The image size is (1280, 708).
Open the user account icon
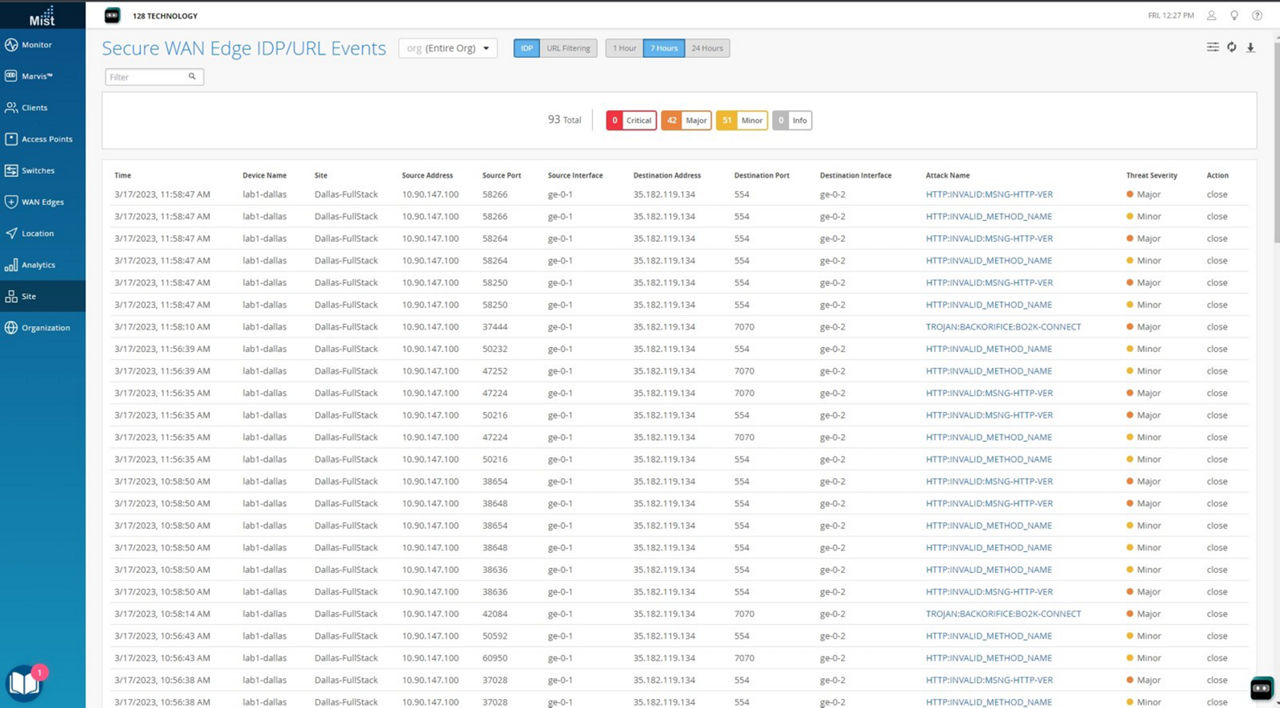1210,15
